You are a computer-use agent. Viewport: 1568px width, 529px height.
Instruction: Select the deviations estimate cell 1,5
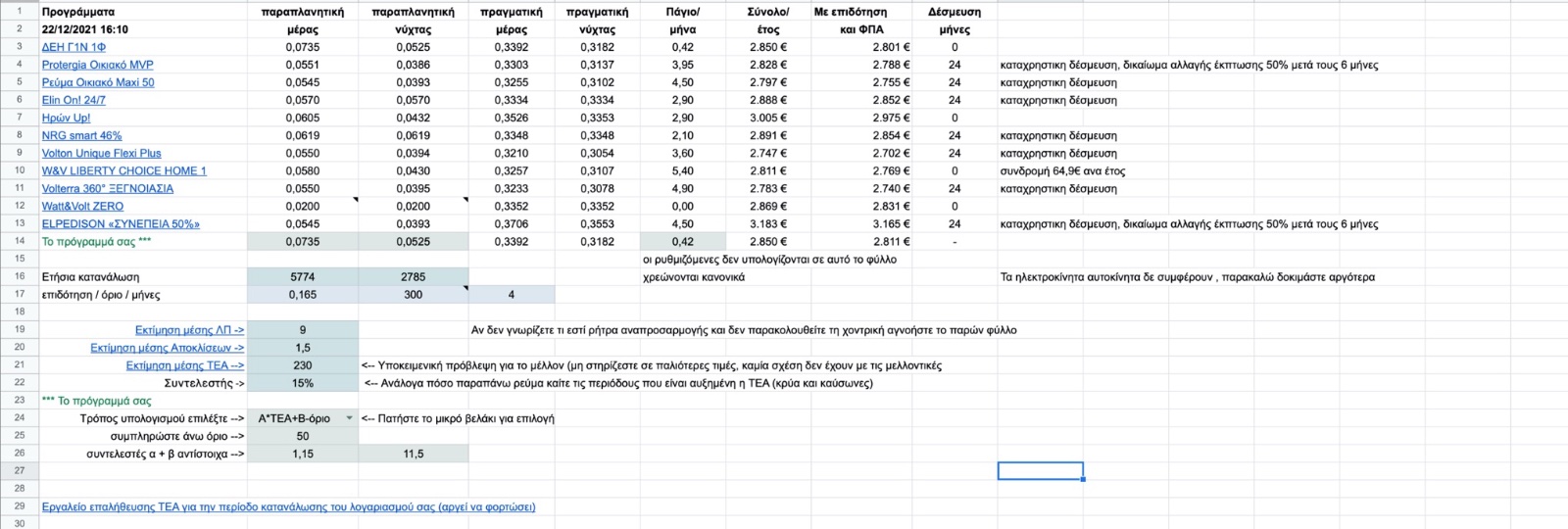pyautogui.click(x=303, y=348)
